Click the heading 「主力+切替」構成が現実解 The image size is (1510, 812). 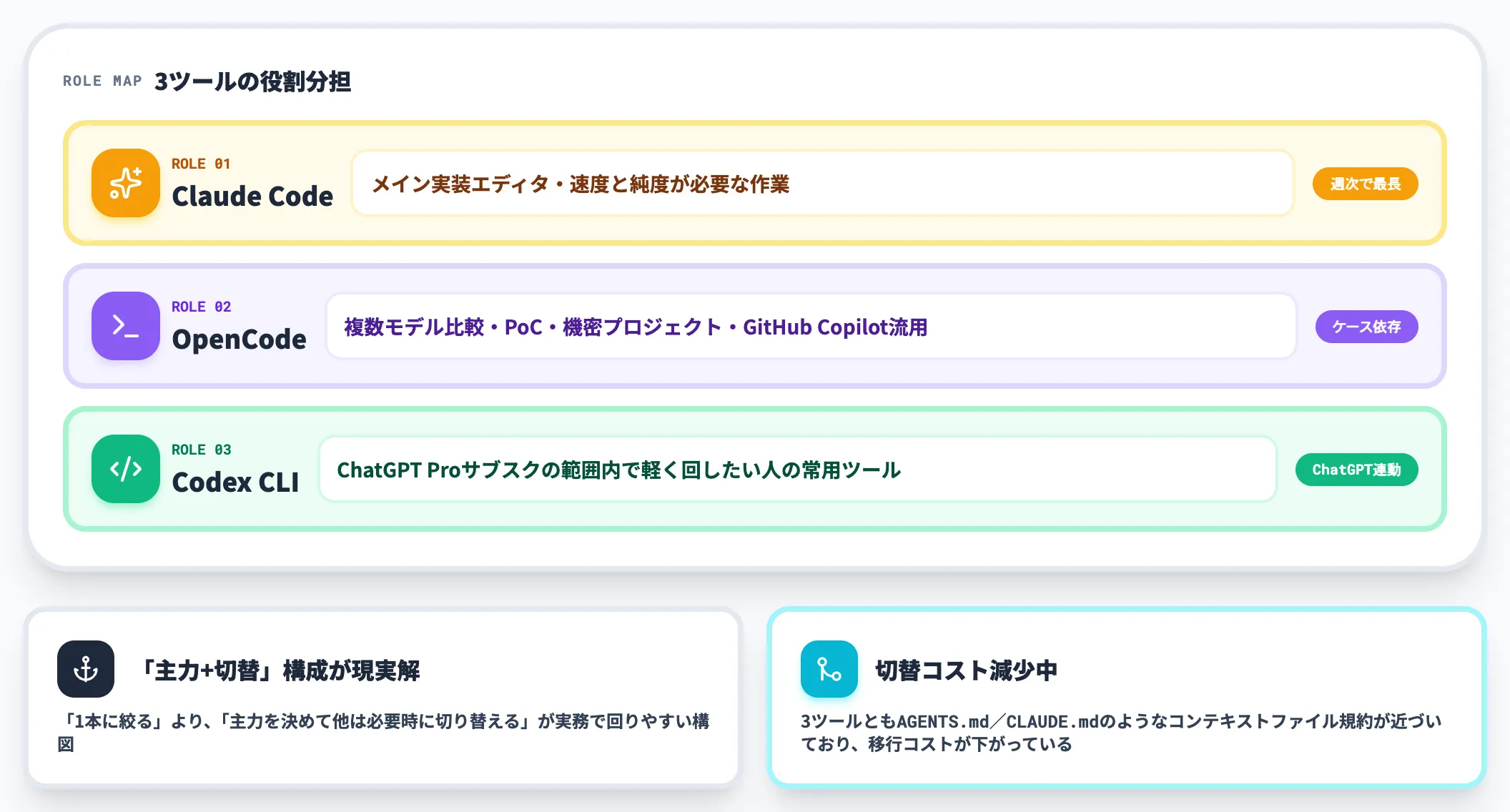tap(280, 670)
